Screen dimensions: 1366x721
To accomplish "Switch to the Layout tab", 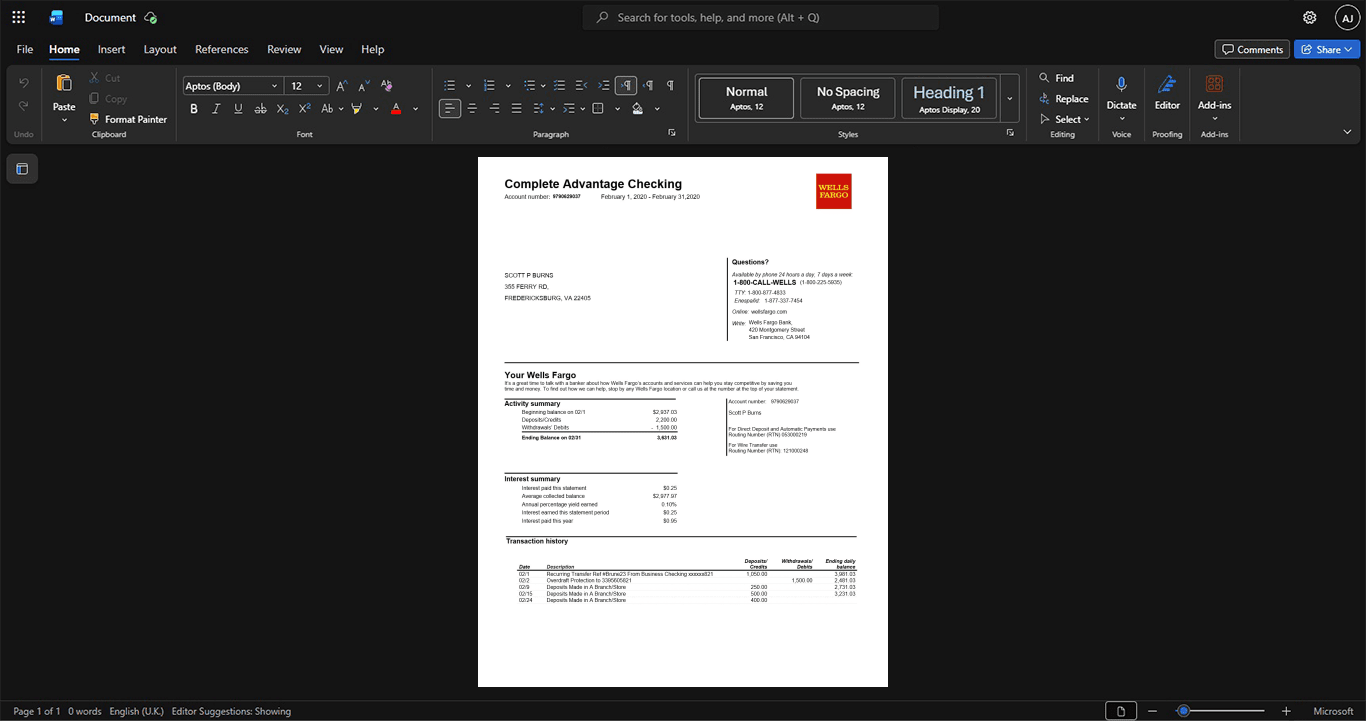I will click(x=160, y=49).
